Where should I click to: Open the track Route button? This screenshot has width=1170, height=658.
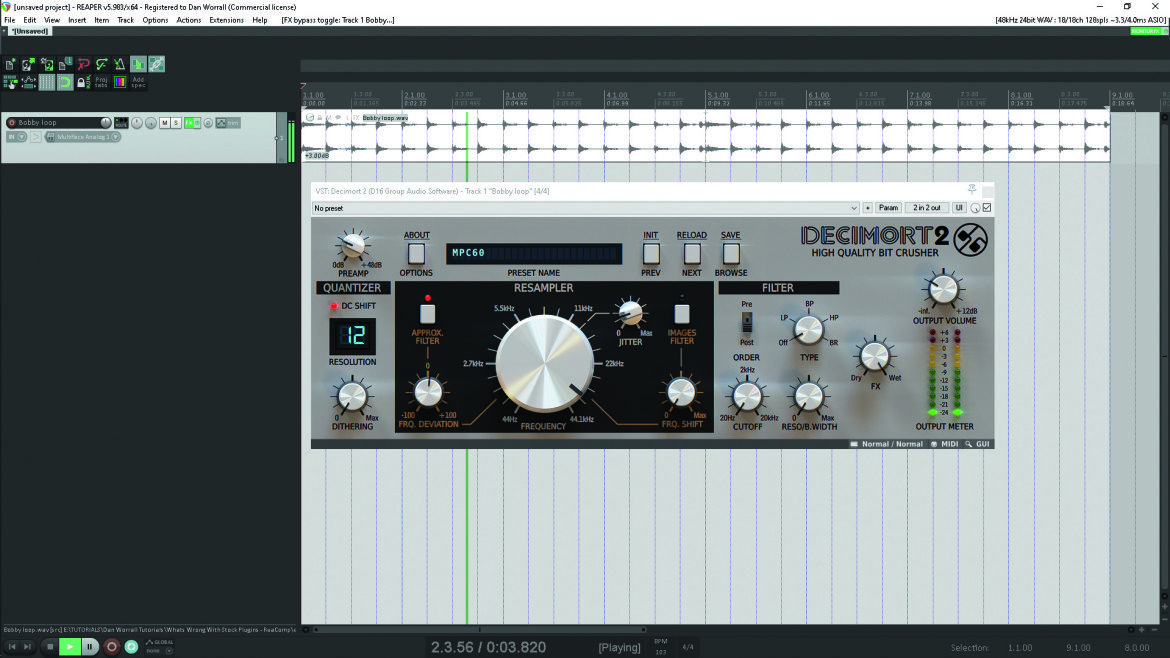(121, 122)
